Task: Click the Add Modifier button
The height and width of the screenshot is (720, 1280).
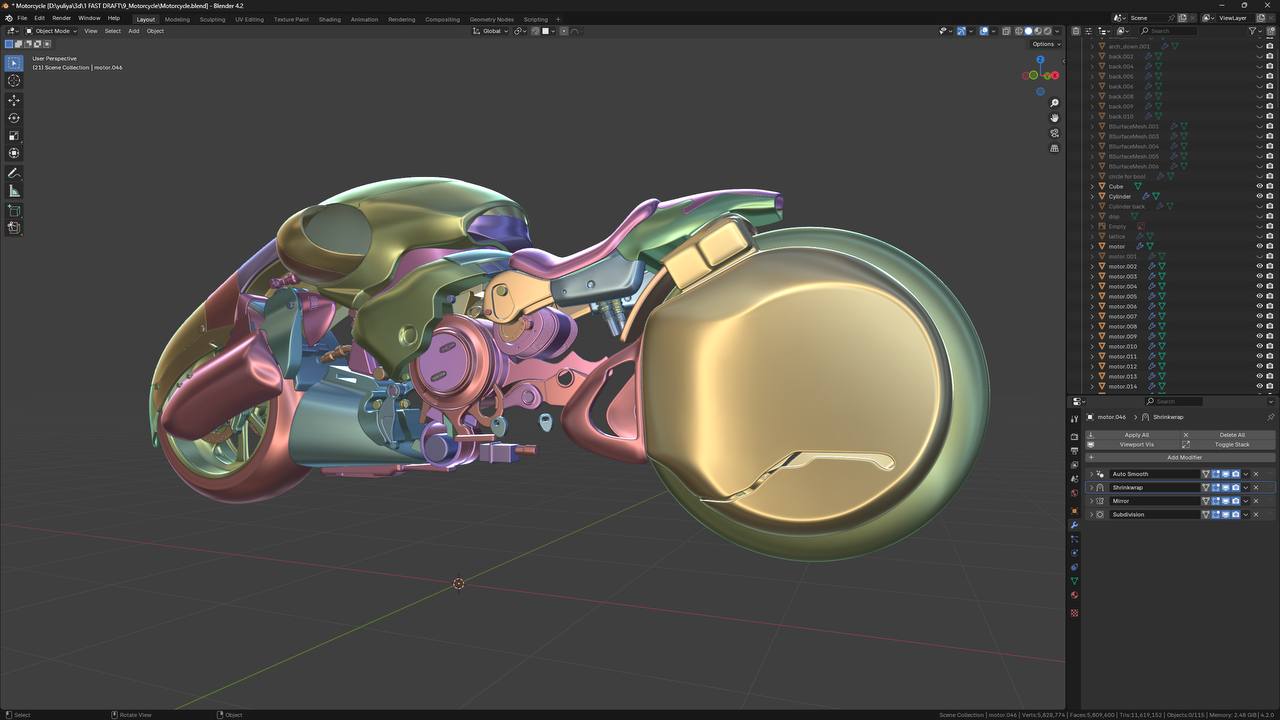Action: (x=1180, y=457)
